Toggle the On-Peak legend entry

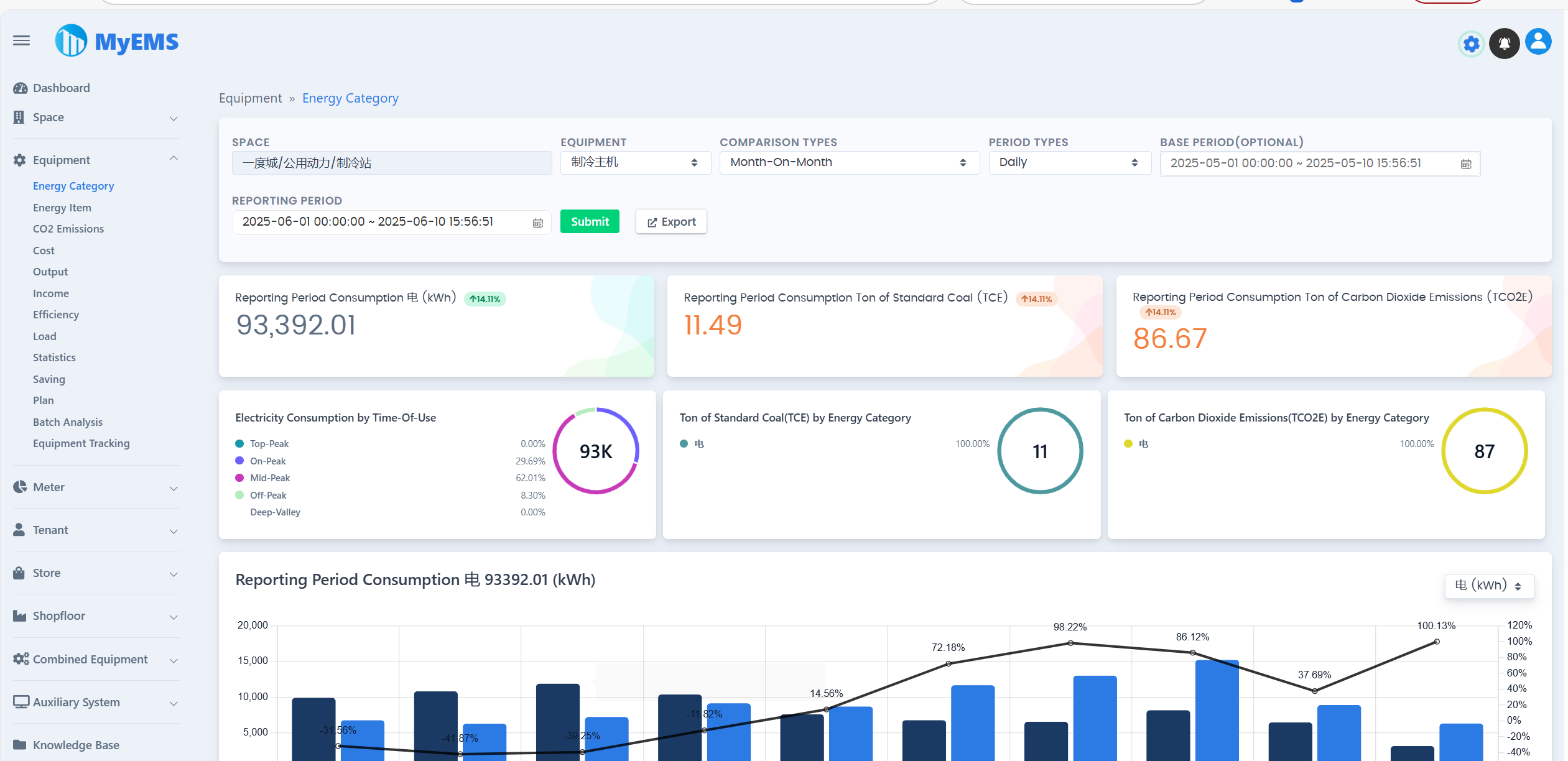tap(268, 461)
